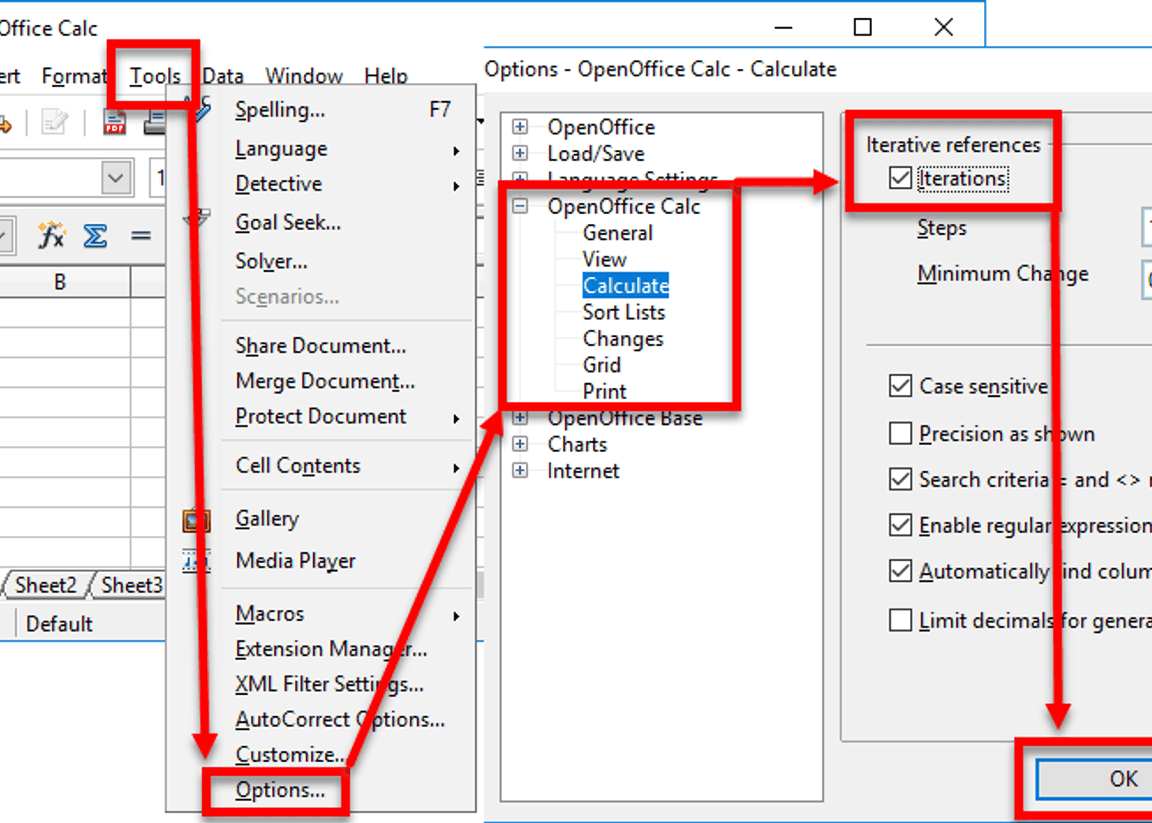Screen dimensions: 1152x823
Task: Click the Edit File toolbar icon
Action: tap(54, 122)
